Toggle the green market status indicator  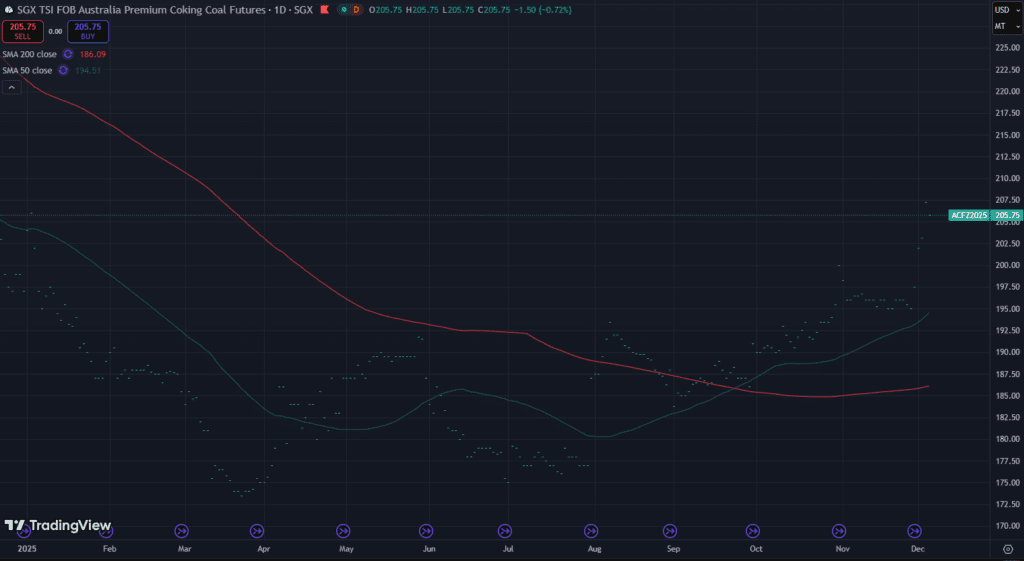[x=344, y=9]
